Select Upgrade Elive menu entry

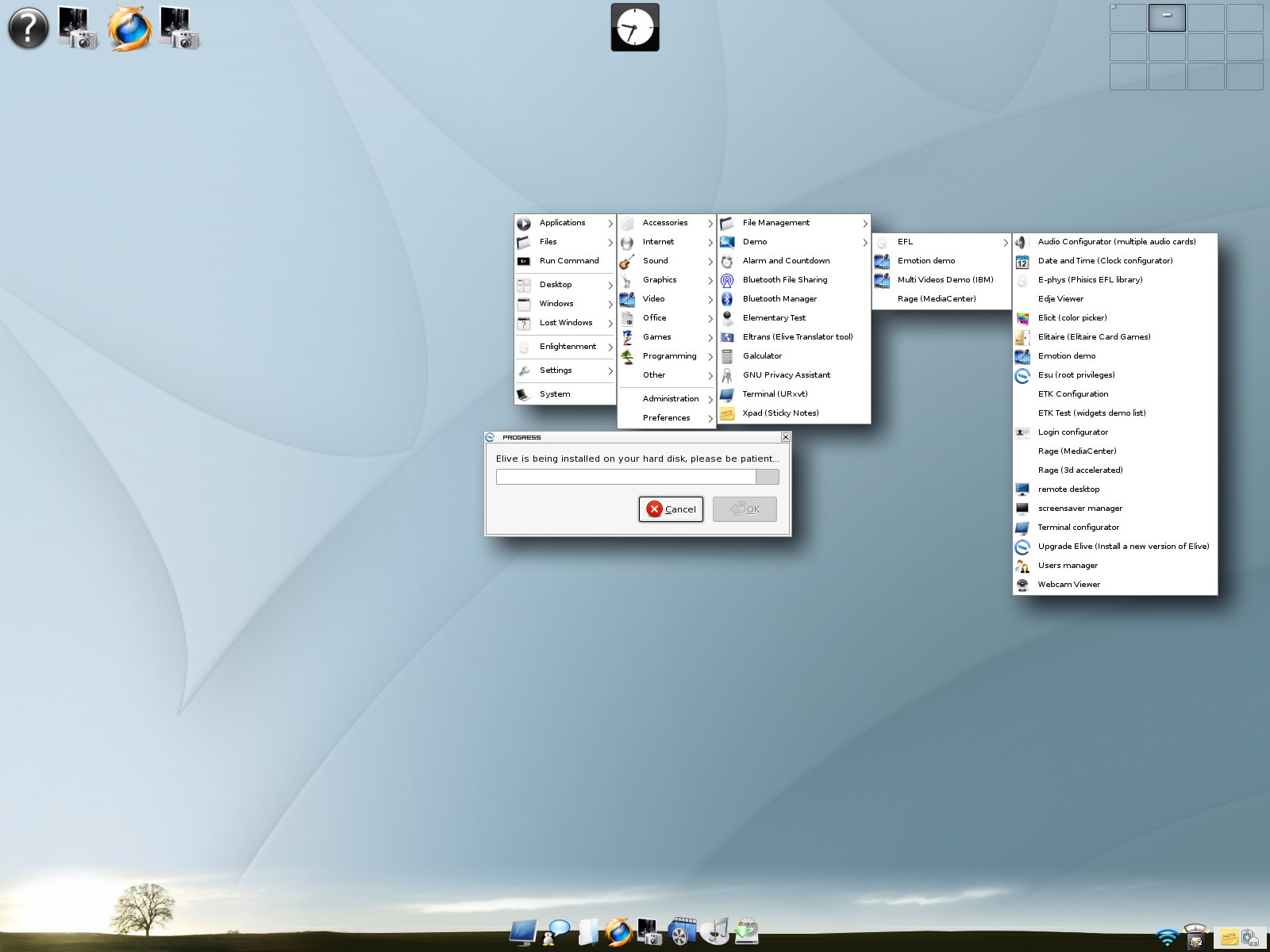(x=1115, y=547)
